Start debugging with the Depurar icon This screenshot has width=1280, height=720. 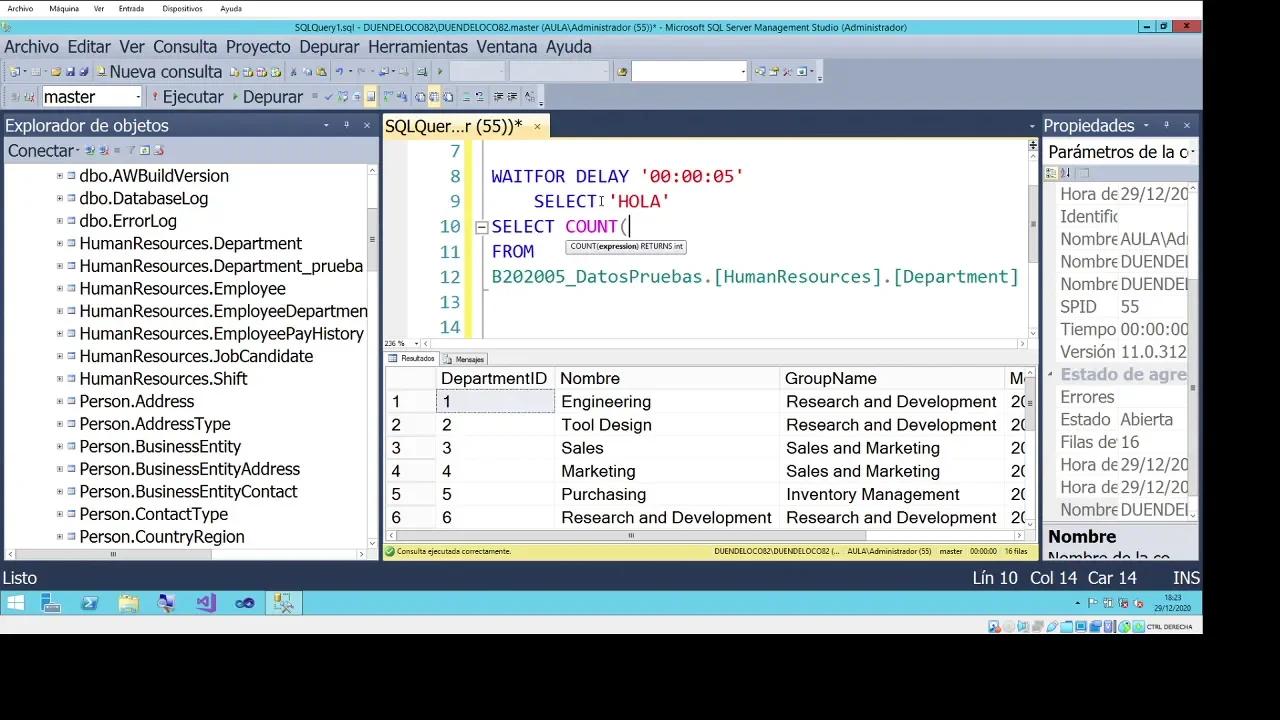coord(235,96)
